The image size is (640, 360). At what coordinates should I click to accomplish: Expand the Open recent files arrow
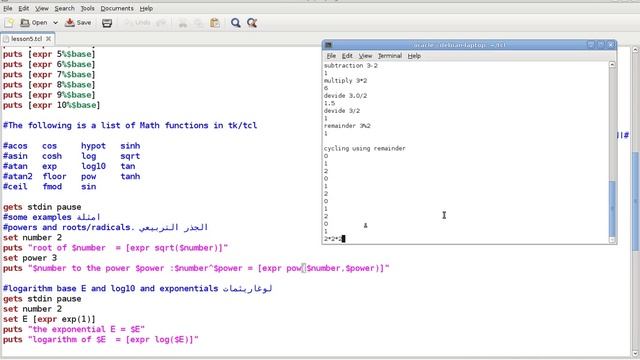click(55, 23)
